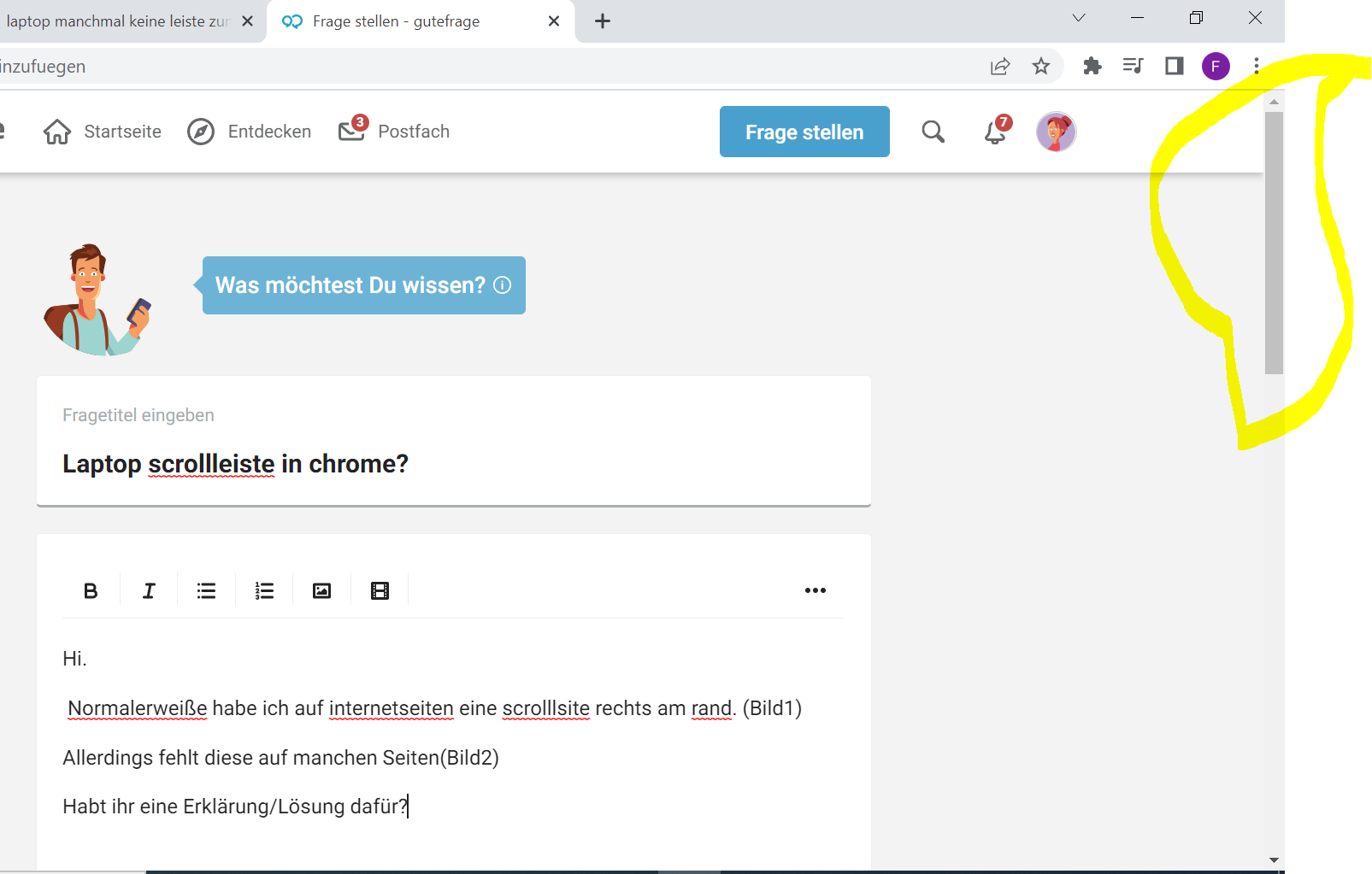Create a bulleted list
The image size is (1372, 874).
[x=205, y=590]
